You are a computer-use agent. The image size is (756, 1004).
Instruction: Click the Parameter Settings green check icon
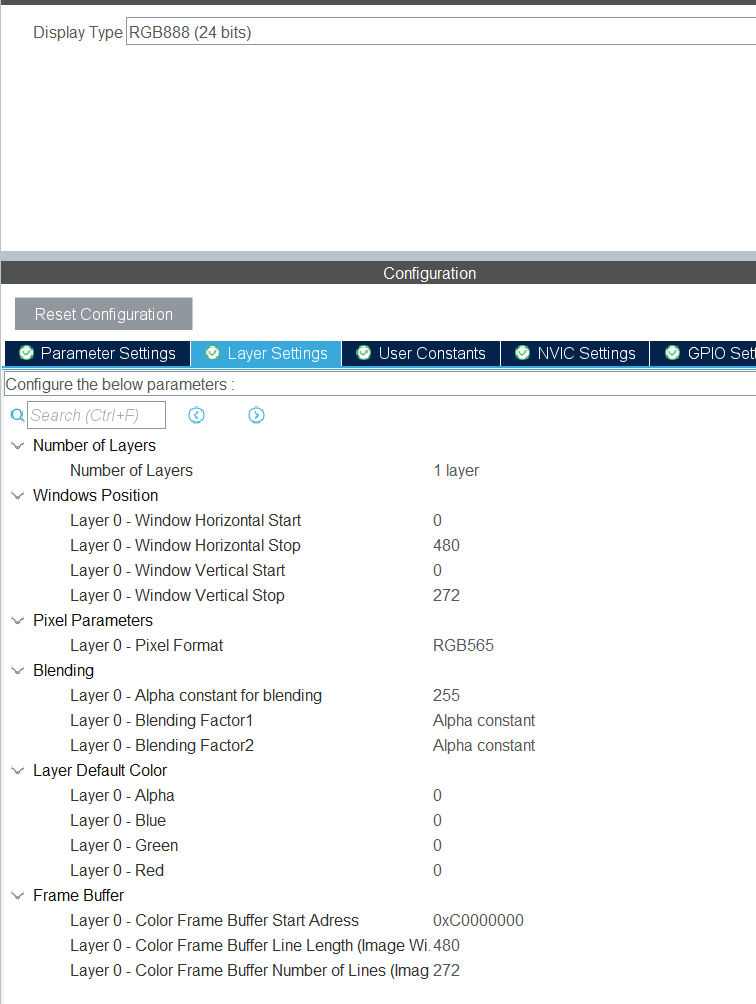pyautogui.click(x=26, y=353)
